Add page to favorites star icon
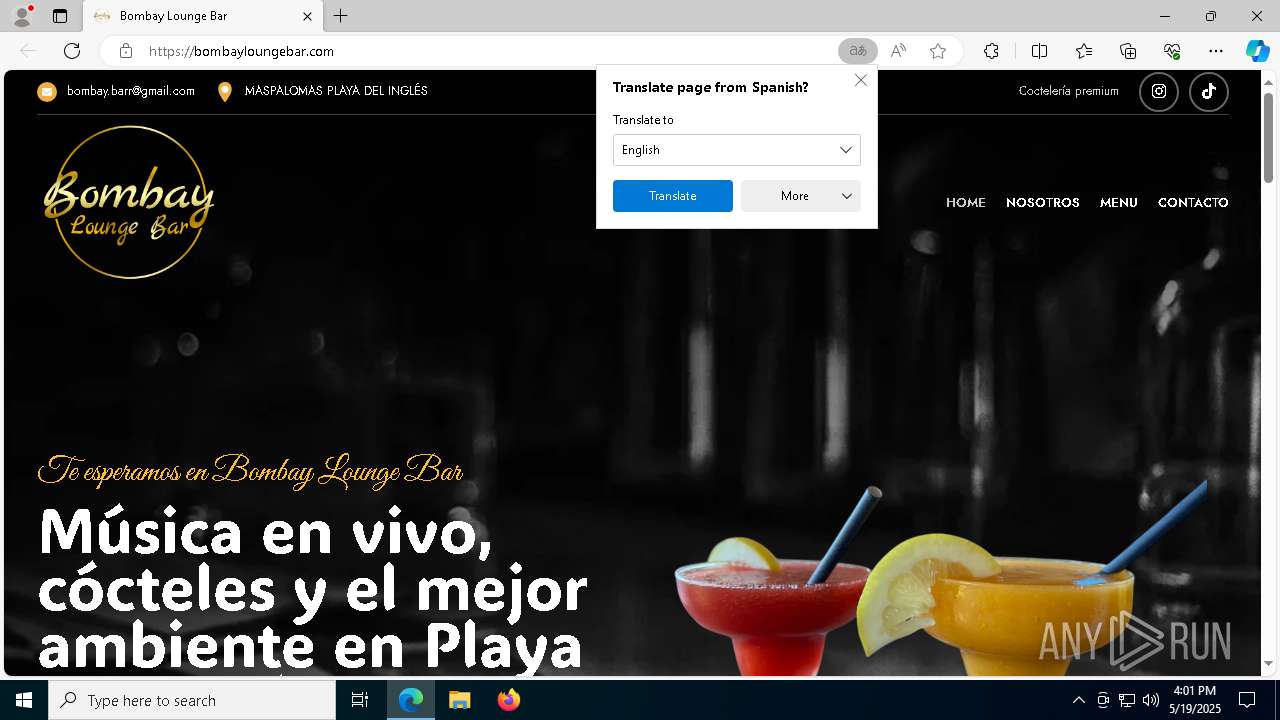 click(x=938, y=51)
